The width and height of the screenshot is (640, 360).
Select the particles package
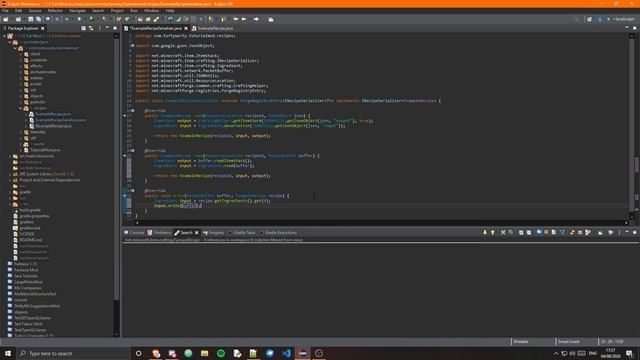coord(38,102)
